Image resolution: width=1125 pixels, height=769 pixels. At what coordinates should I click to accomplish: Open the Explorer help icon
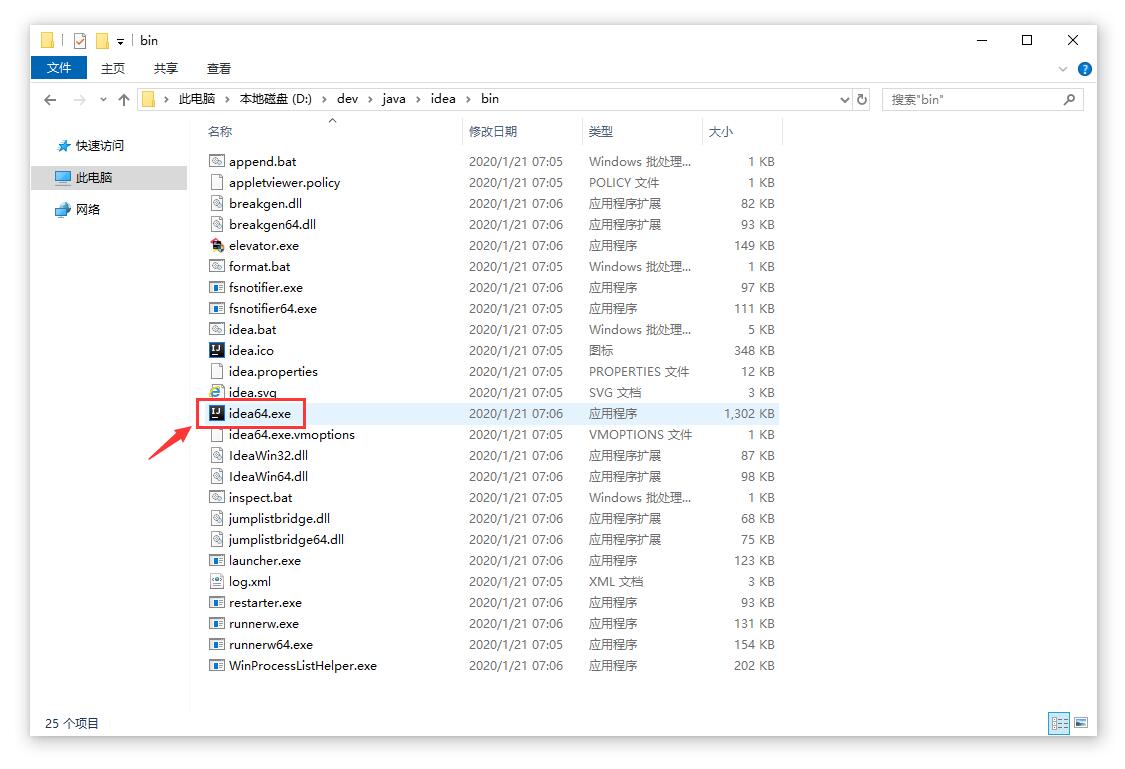1084,69
